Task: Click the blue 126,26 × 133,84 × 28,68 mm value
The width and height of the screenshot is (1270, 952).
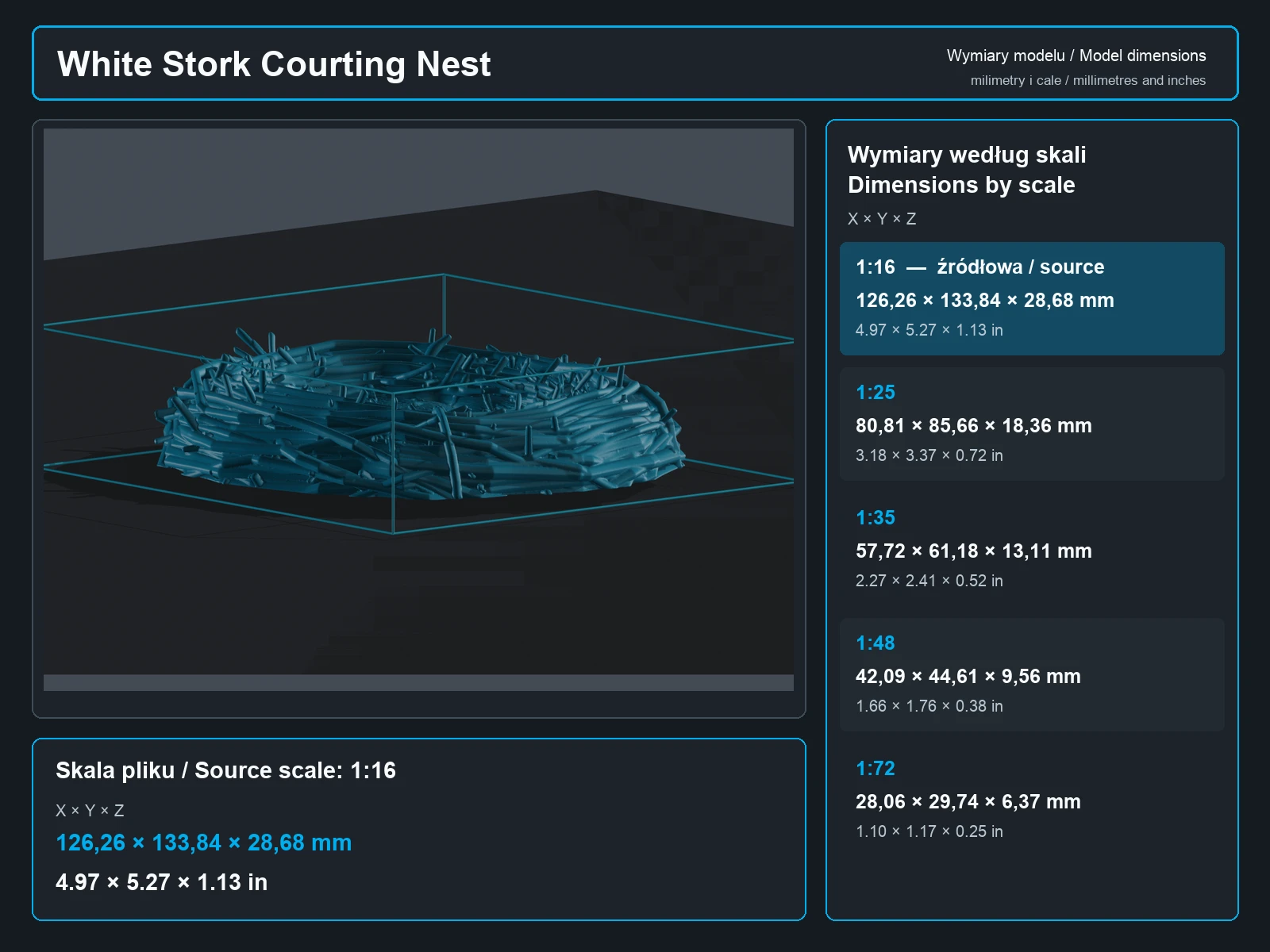Action: (x=203, y=843)
